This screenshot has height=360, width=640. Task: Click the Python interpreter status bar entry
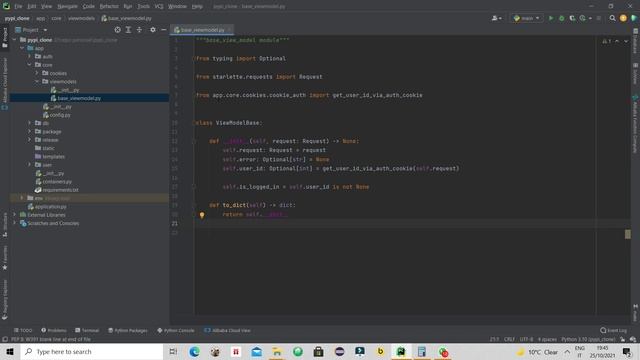pos(588,339)
